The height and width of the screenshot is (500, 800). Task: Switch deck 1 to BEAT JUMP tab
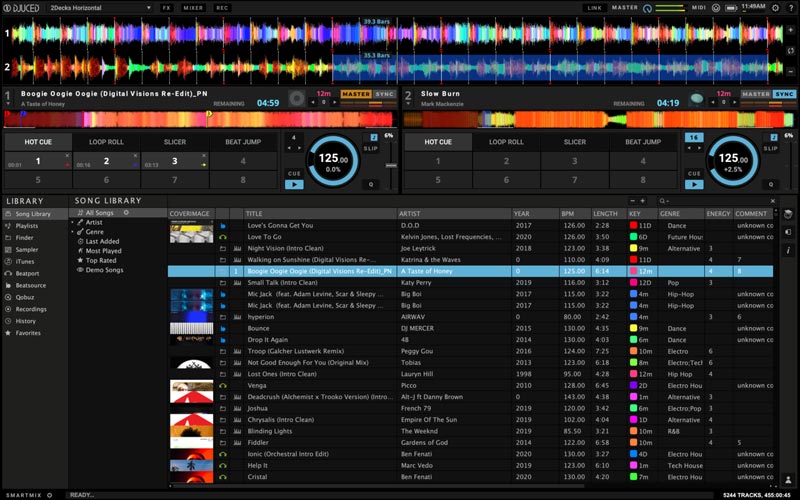pyautogui.click(x=243, y=142)
